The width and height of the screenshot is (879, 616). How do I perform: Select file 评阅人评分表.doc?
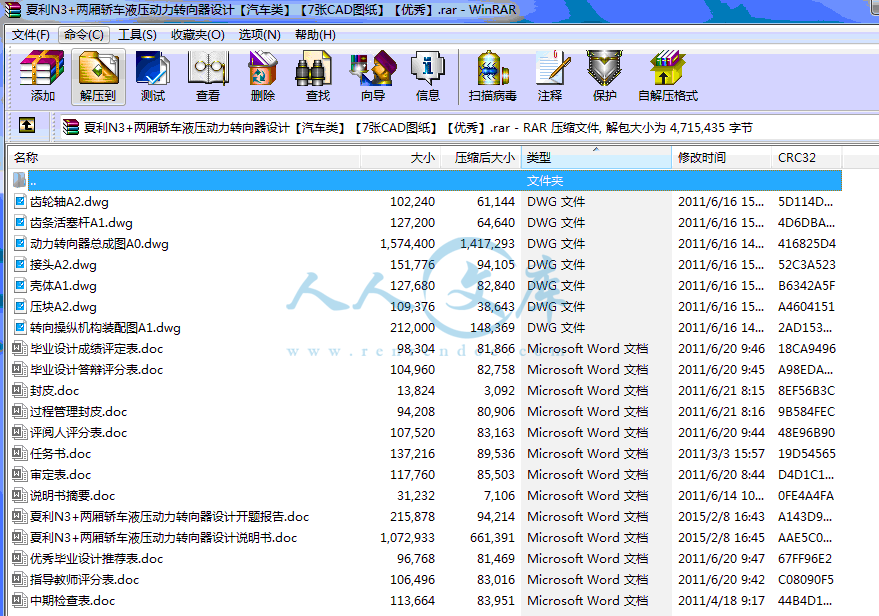click(78, 433)
